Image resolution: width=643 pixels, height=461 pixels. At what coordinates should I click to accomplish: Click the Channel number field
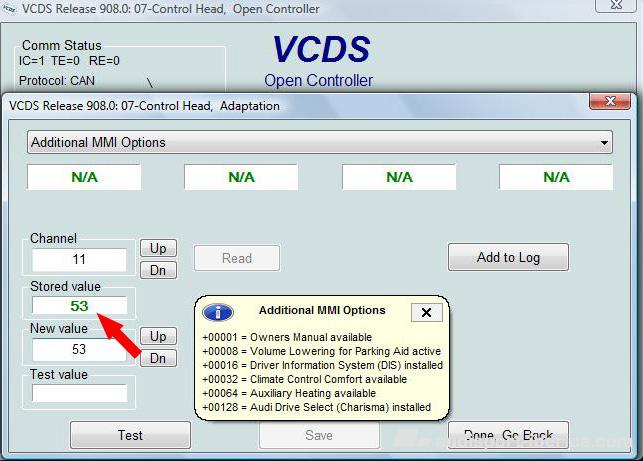coord(79,260)
